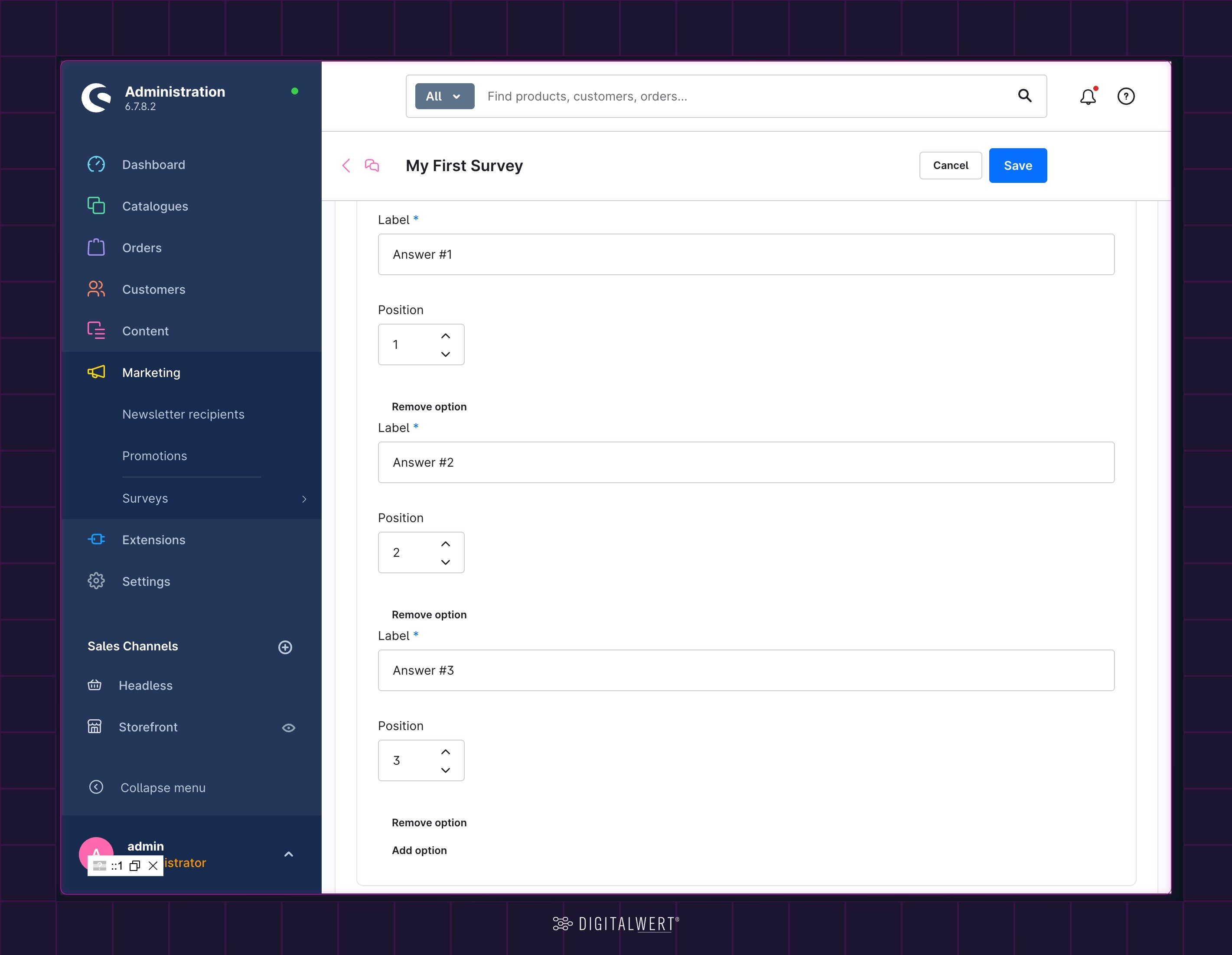Viewport: 1232px width, 955px height.
Task: Click the Settings gear icon
Action: coord(96,581)
